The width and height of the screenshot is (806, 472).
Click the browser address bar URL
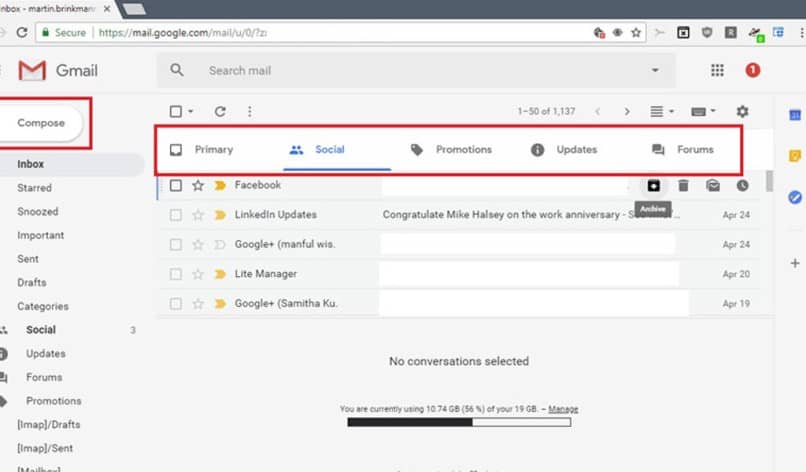182,32
